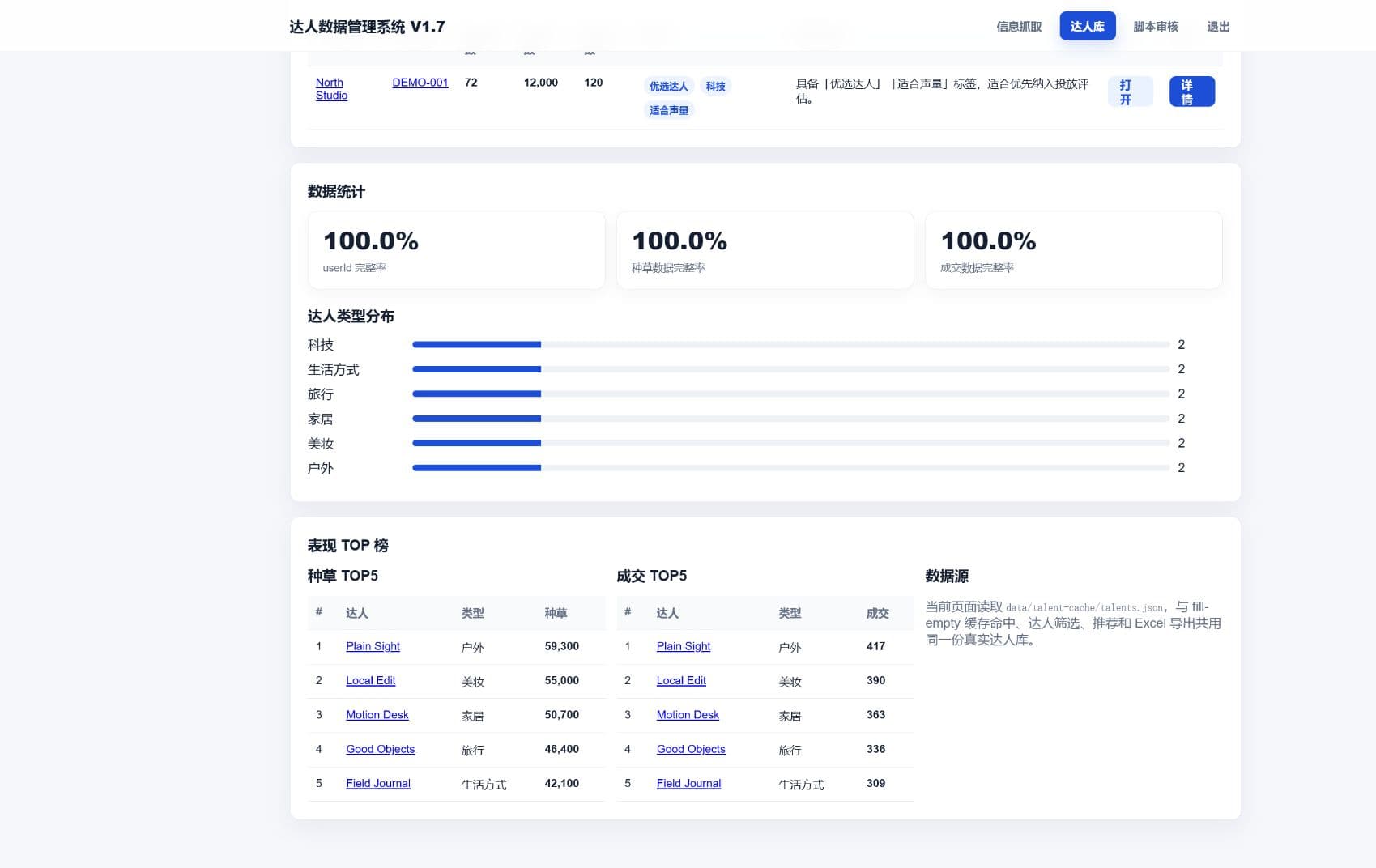Click the 类型 header in 种草 TOP5 table

click(472, 613)
